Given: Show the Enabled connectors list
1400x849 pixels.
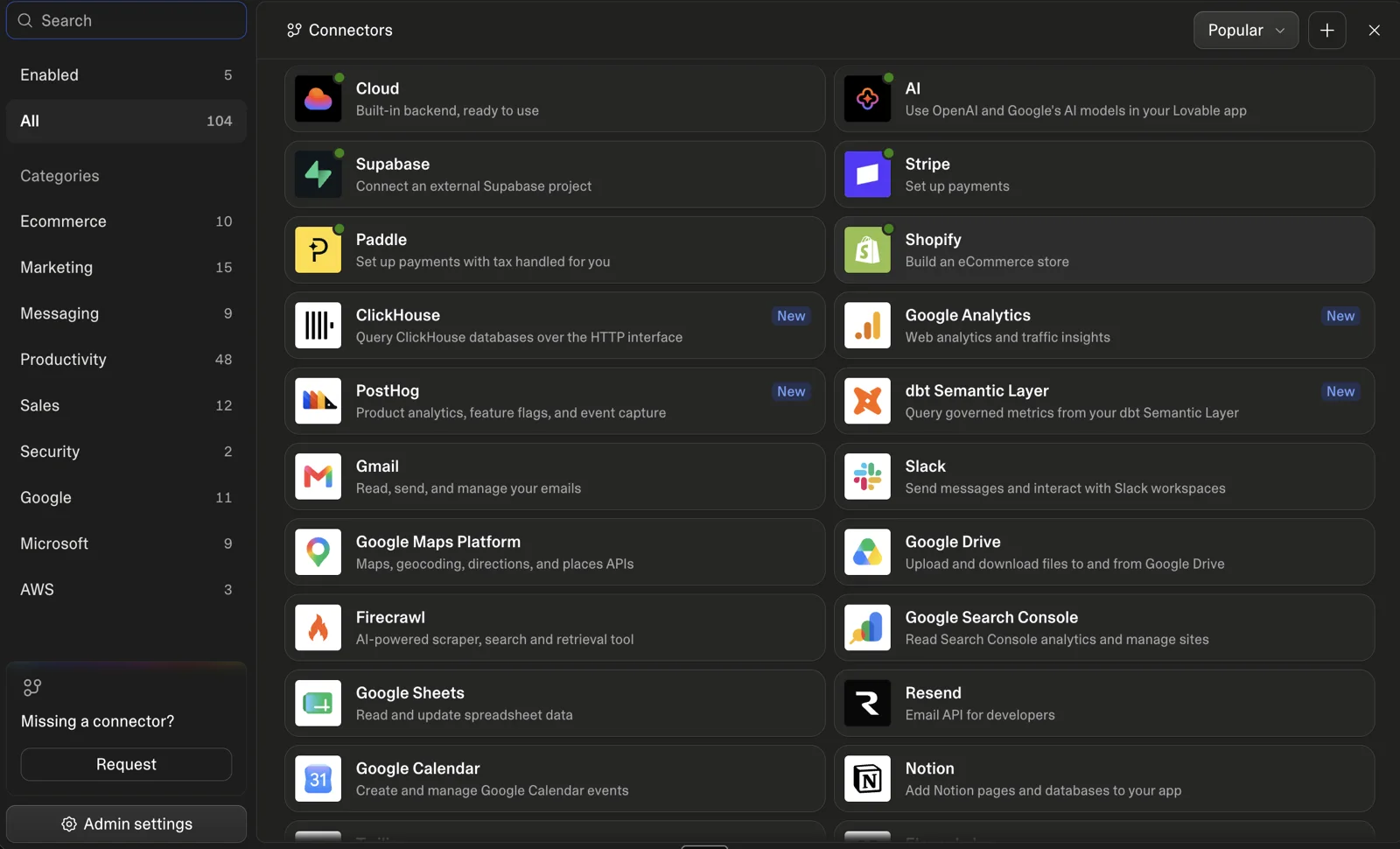Looking at the screenshot, I should pyautogui.click(x=126, y=75).
